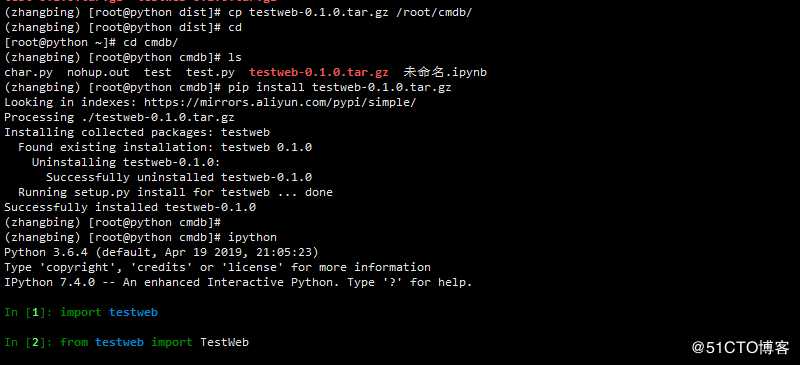Click the empty '(zhangbing) [root@python cmdb]#' prompt line
Screen dimensions: 800x365
[112, 223]
